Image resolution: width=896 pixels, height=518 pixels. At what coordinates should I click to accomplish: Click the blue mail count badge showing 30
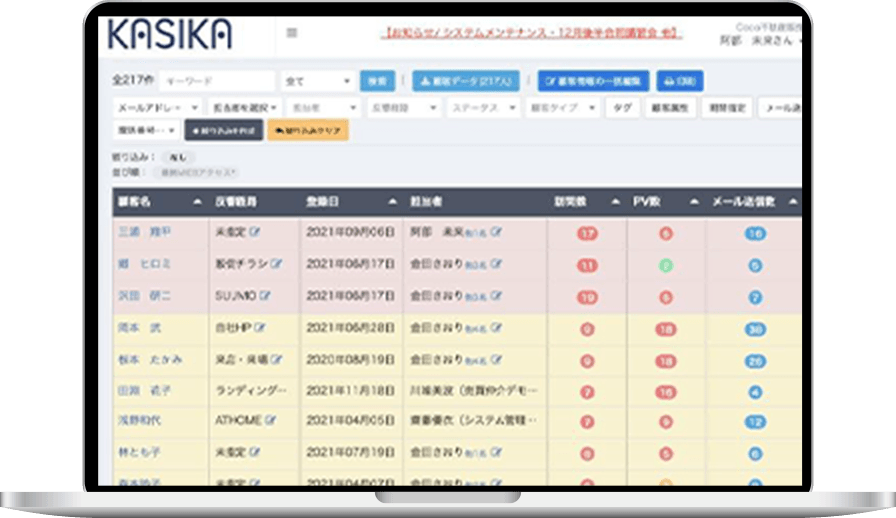pyautogui.click(x=755, y=329)
